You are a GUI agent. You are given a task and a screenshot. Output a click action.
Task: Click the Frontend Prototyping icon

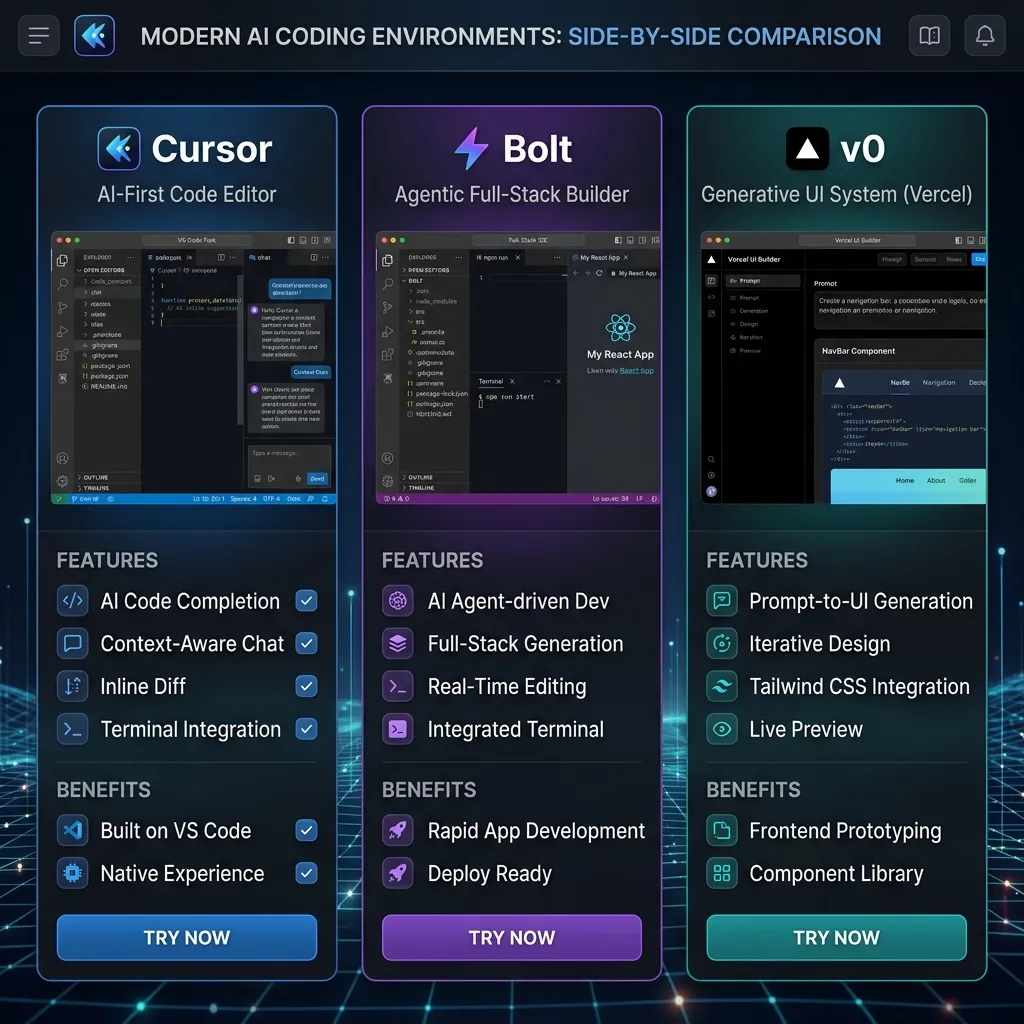pos(722,831)
